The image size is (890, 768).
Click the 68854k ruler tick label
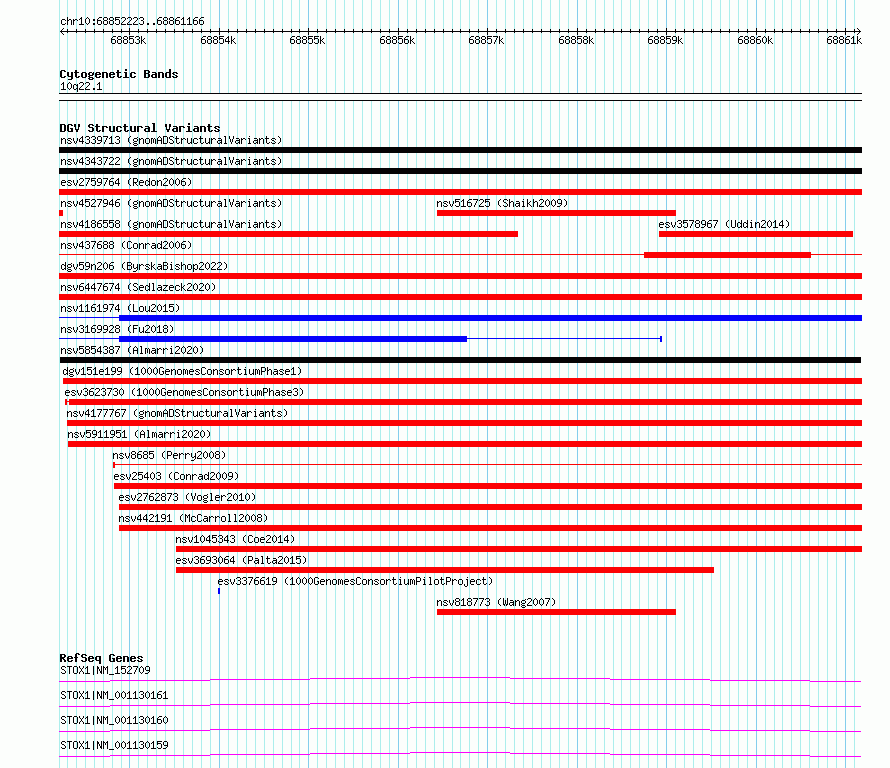(x=218, y=40)
